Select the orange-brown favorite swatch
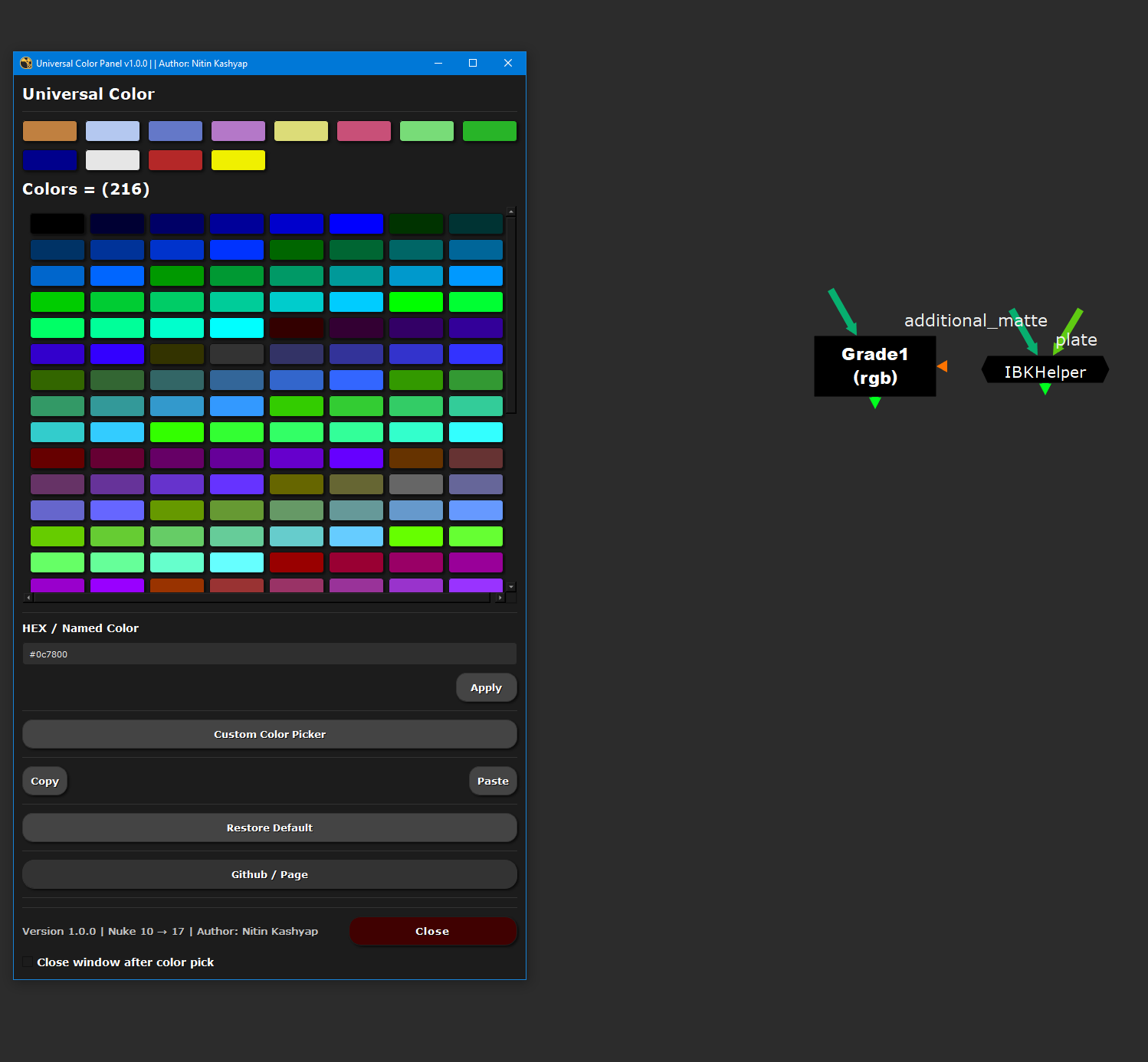The height and width of the screenshot is (1062, 1148). click(x=50, y=131)
